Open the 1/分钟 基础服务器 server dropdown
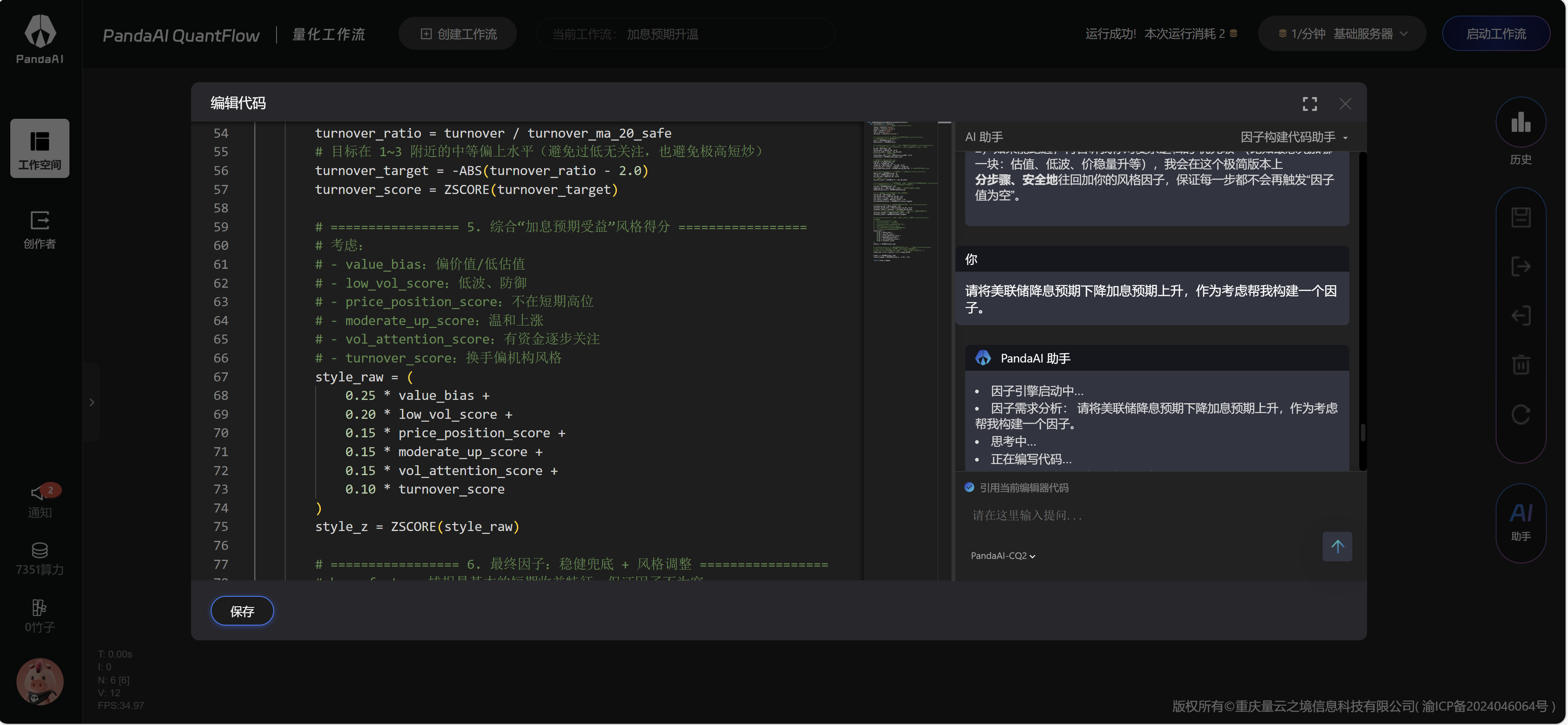 [1342, 33]
